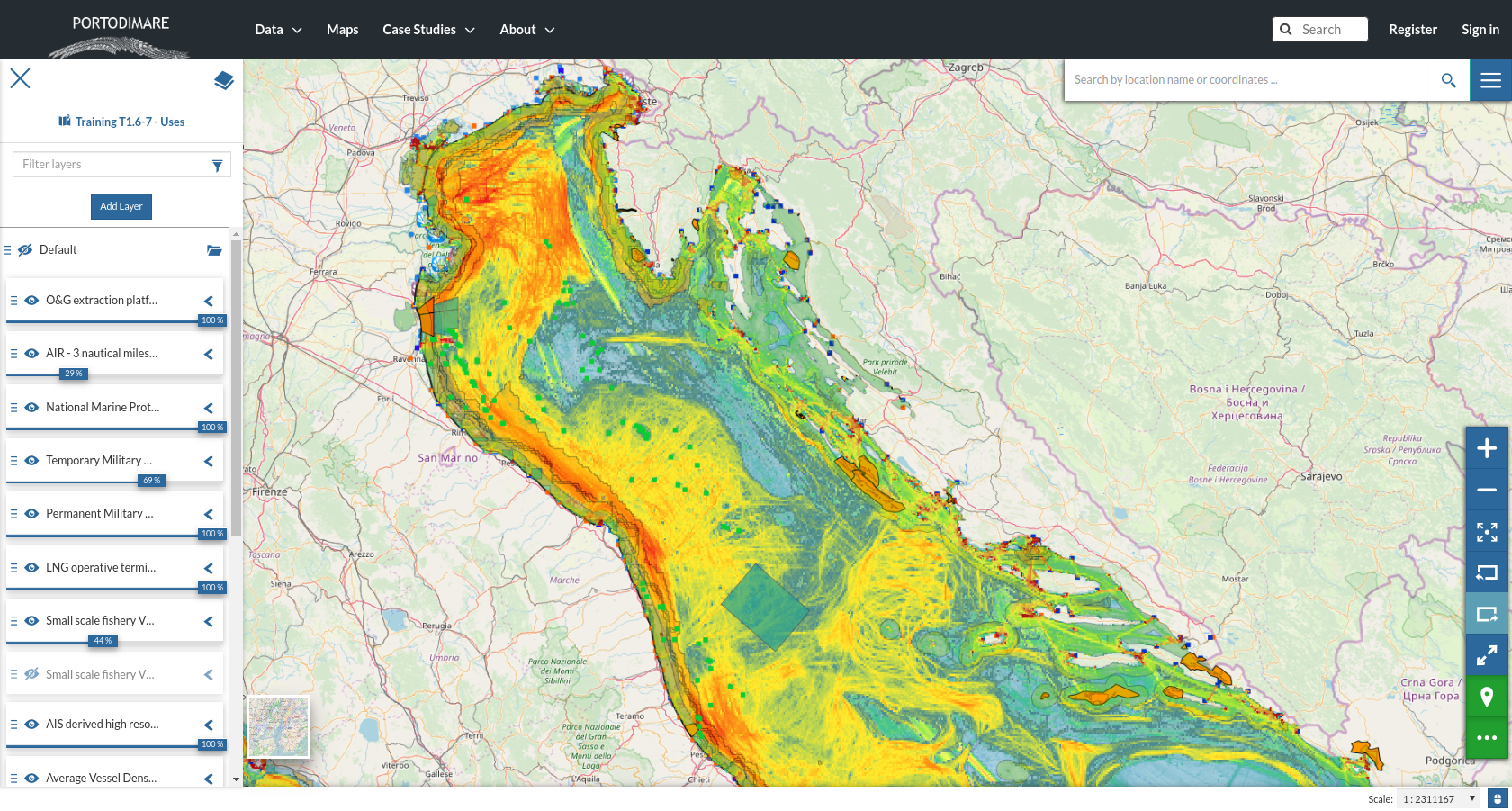
Task: Open the hamburger menu on map
Action: (1490, 80)
